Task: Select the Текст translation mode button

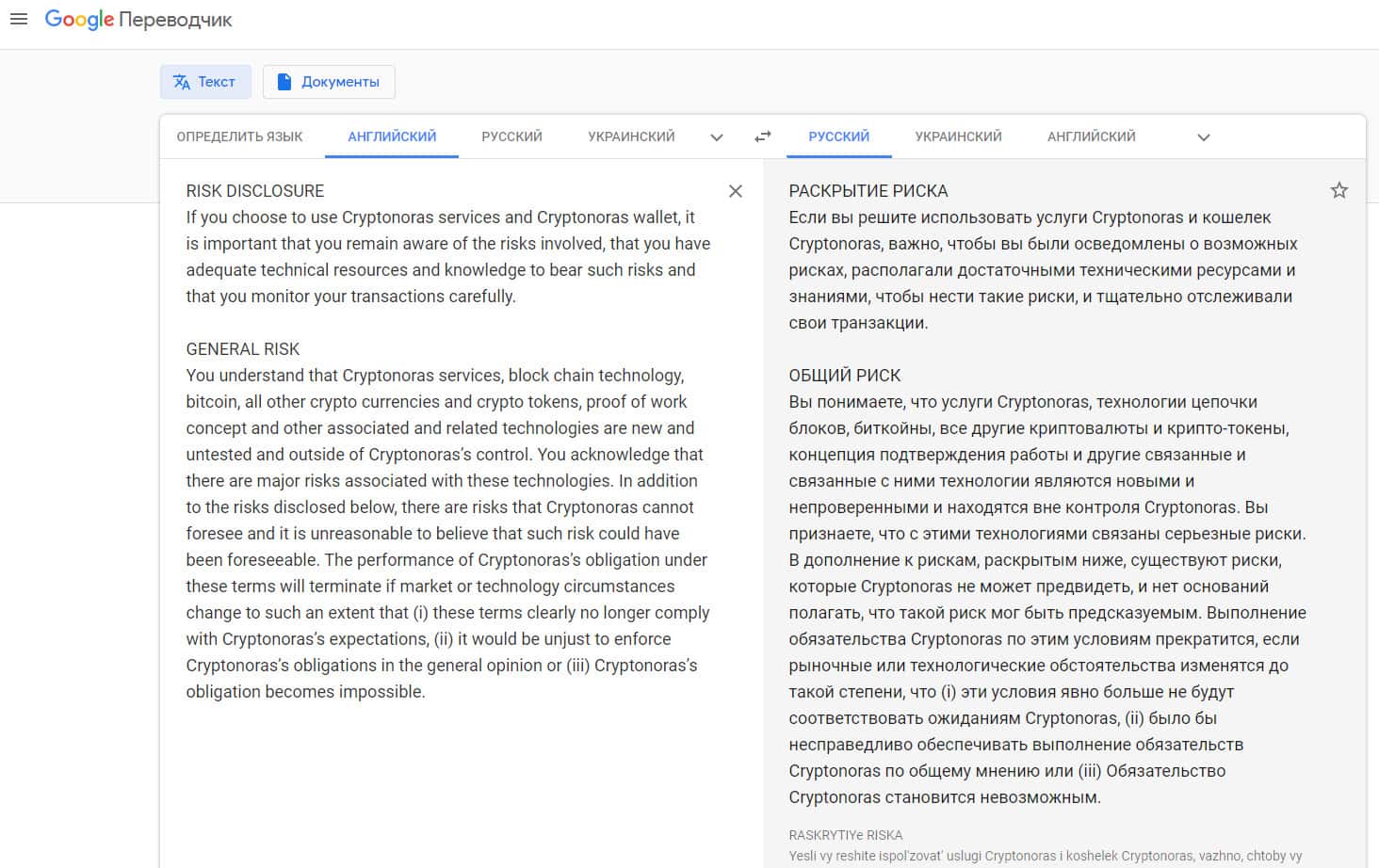Action: coord(205,82)
